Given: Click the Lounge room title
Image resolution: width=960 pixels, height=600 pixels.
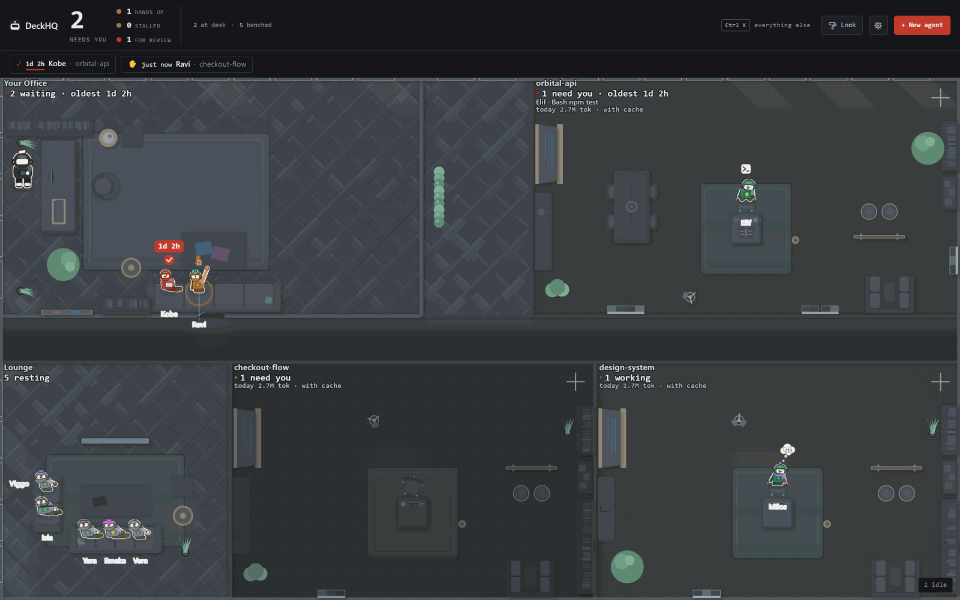Looking at the screenshot, I should pyautogui.click(x=18, y=367).
